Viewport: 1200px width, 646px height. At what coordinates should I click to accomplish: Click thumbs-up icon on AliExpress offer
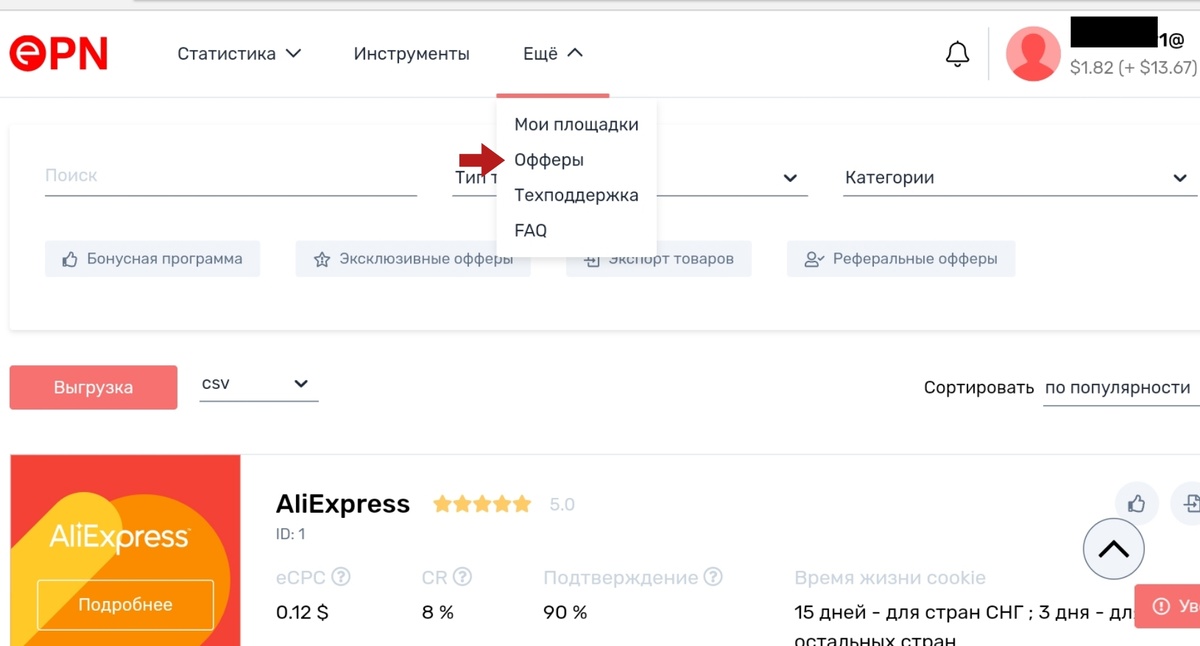(x=1136, y=503)
